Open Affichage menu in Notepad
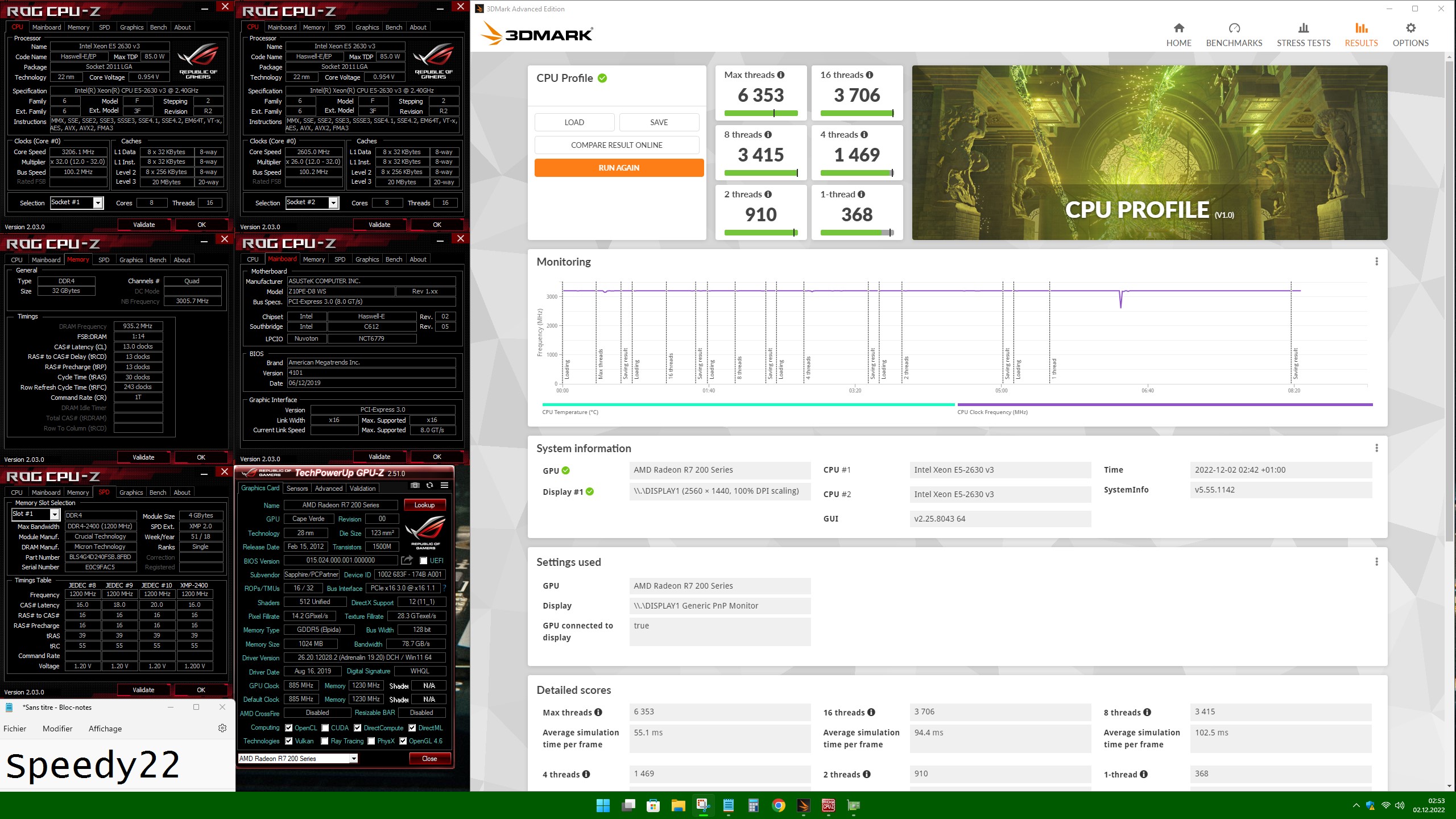This screenshot has height=819, width=1456. tap(105, 729)
